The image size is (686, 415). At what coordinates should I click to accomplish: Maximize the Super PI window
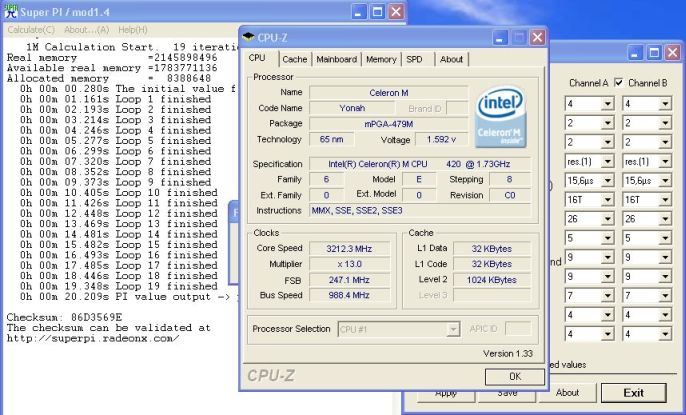tap(377, 11)
